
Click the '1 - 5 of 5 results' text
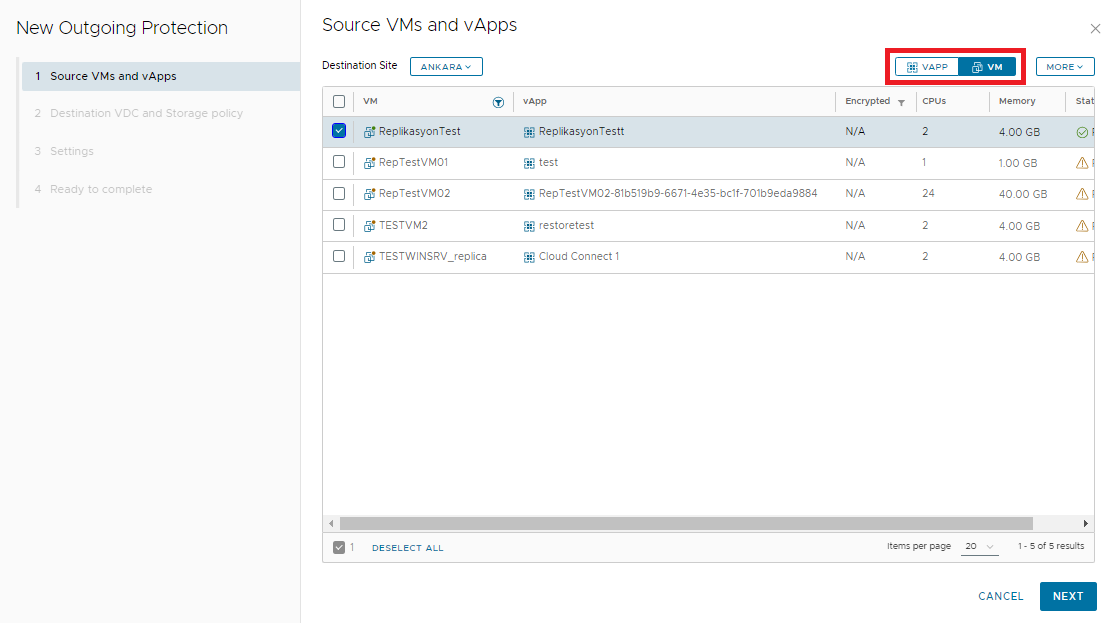[x=1051, y=546]
